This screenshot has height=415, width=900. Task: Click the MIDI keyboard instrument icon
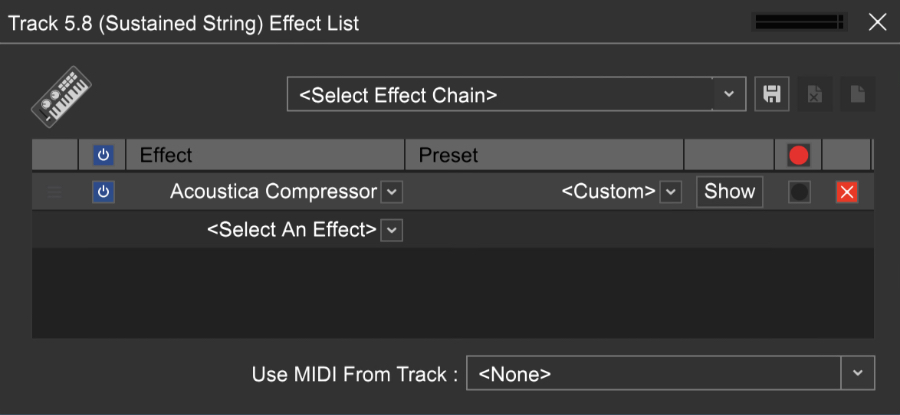coord(61,96)
